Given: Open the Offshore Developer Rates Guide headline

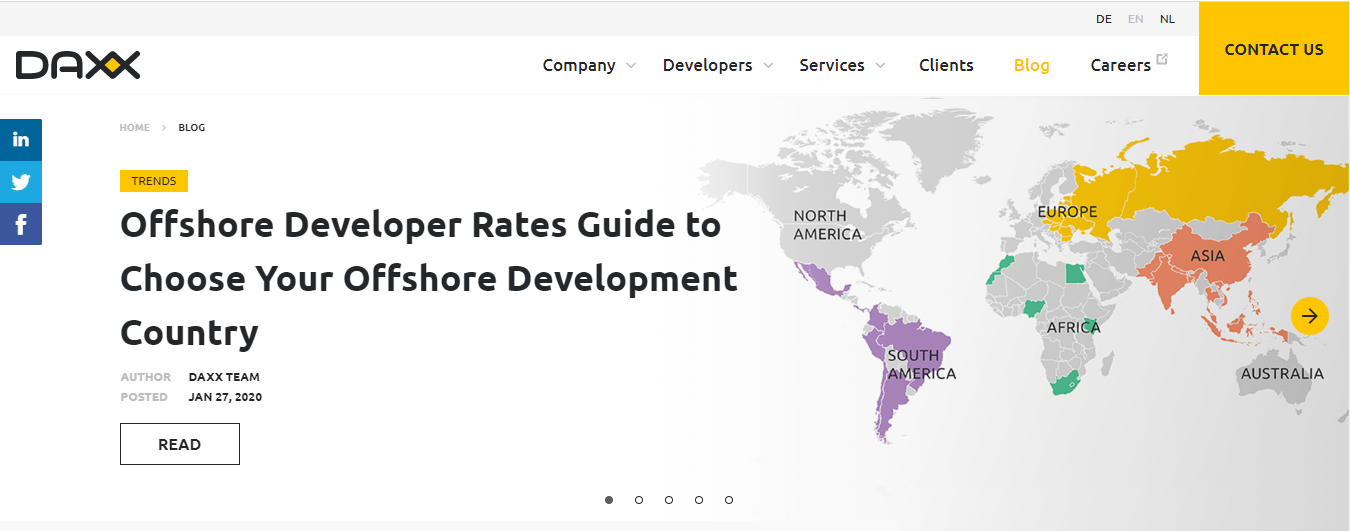Looking at the screenshot, I should pos(429,278).
